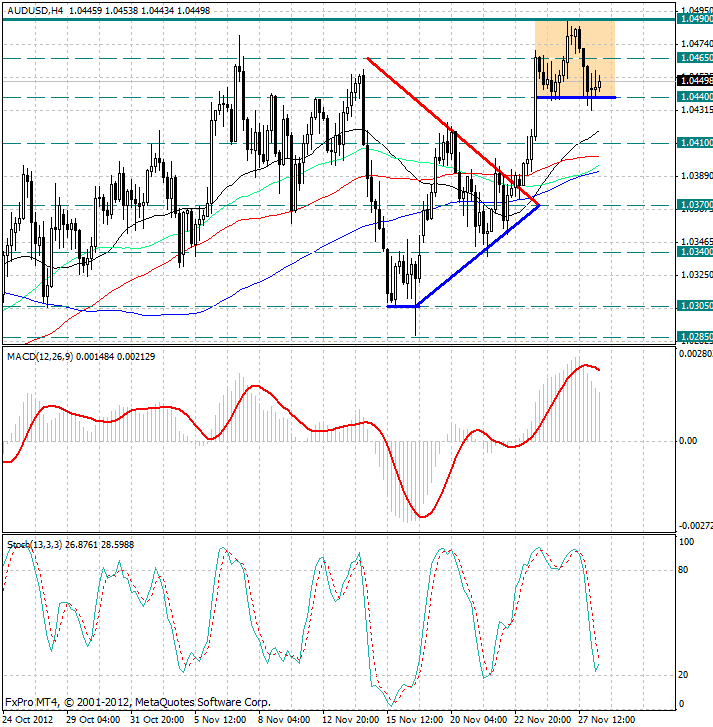Click the Stochastic 20 level value
The width and height of the screenshot is (713, 727).
pos(683,675)
